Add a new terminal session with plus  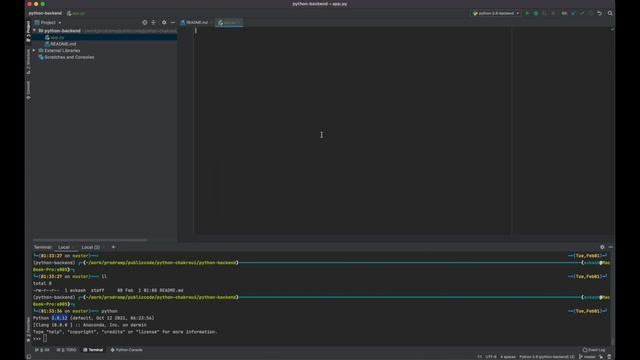[x=113, y=247]
